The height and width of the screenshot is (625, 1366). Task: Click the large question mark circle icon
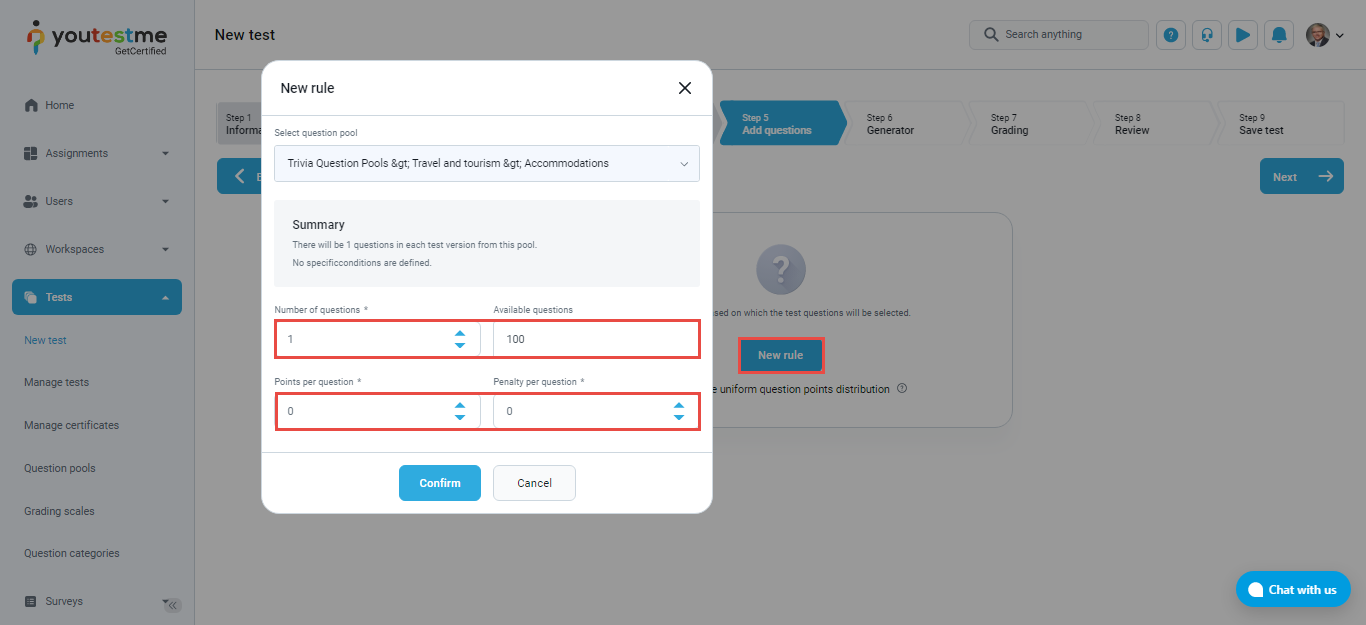pos(781,269)
